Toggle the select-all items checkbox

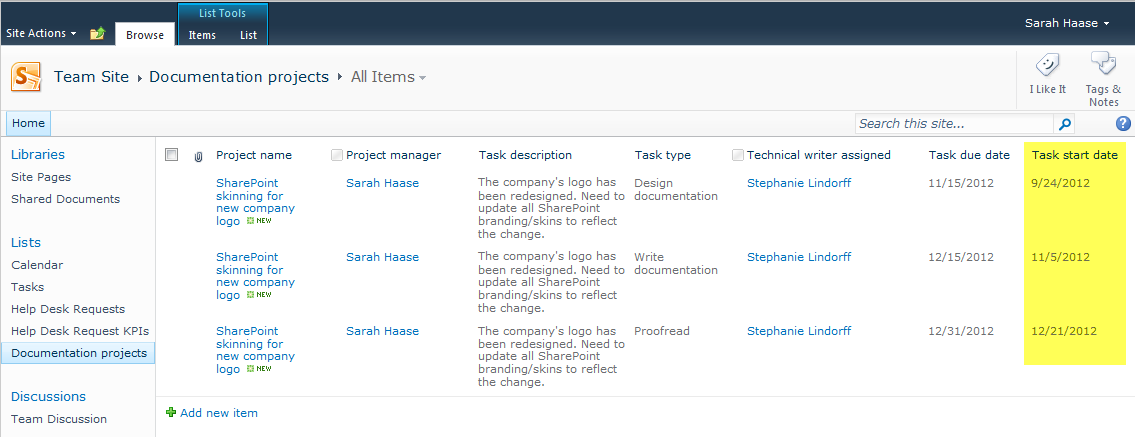pos(171,155)
